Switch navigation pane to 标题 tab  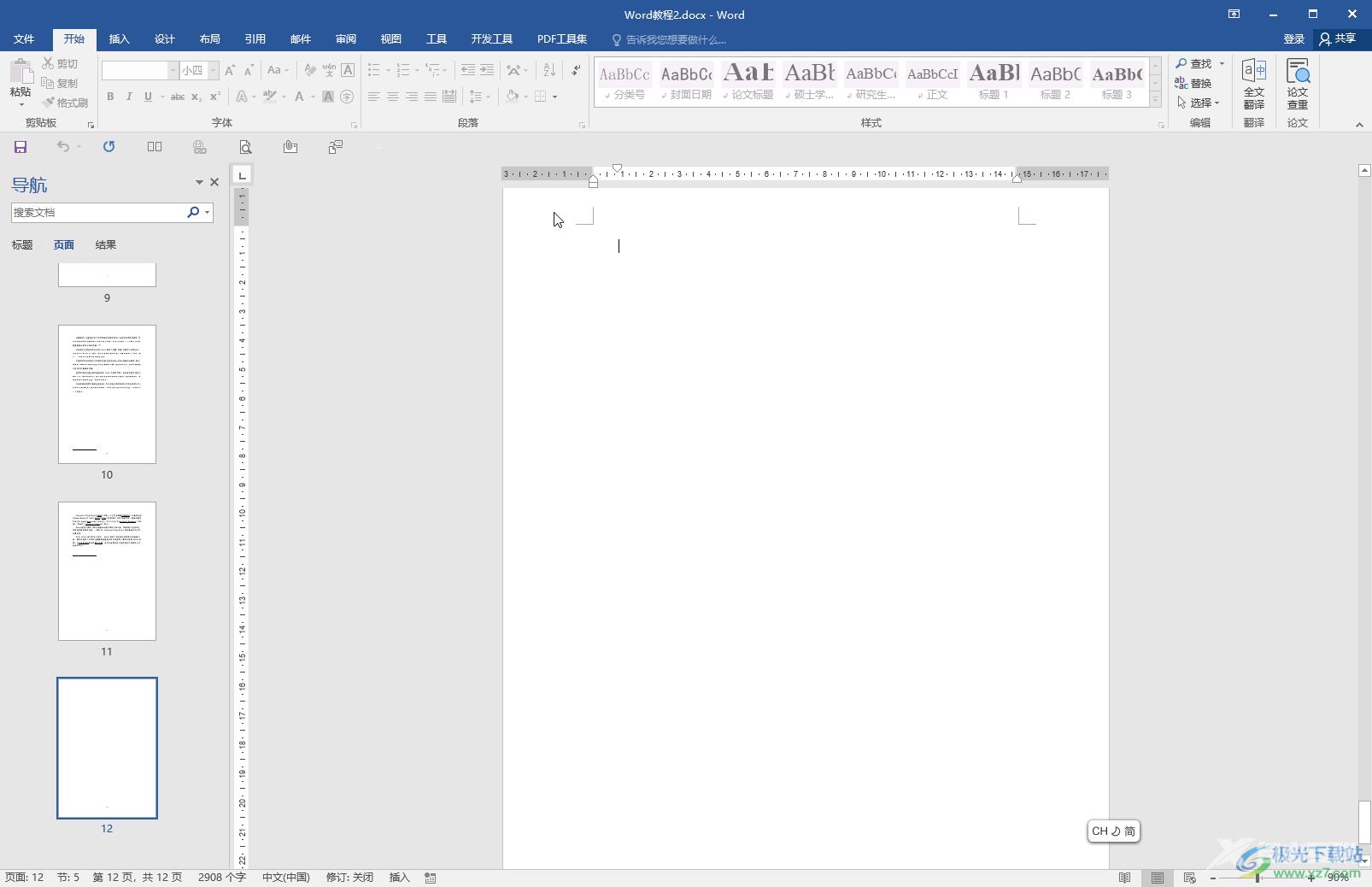(22, 245)
